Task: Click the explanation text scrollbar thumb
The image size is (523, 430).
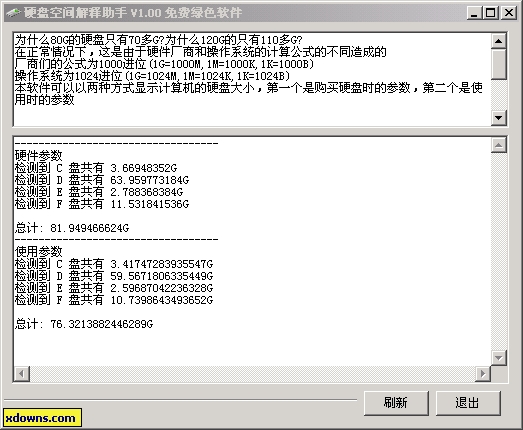Action: tap(499, 64)
